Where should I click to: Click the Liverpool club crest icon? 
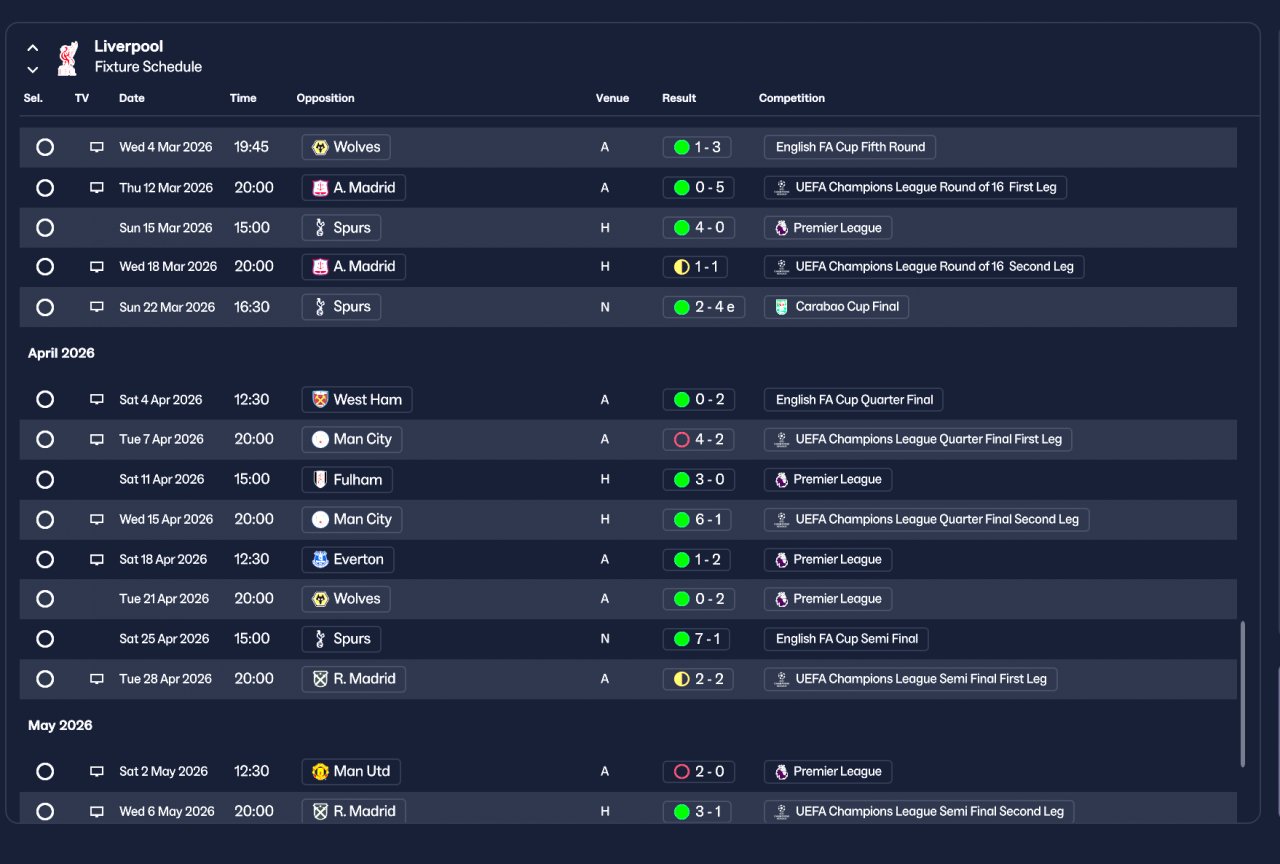(67, 57)
